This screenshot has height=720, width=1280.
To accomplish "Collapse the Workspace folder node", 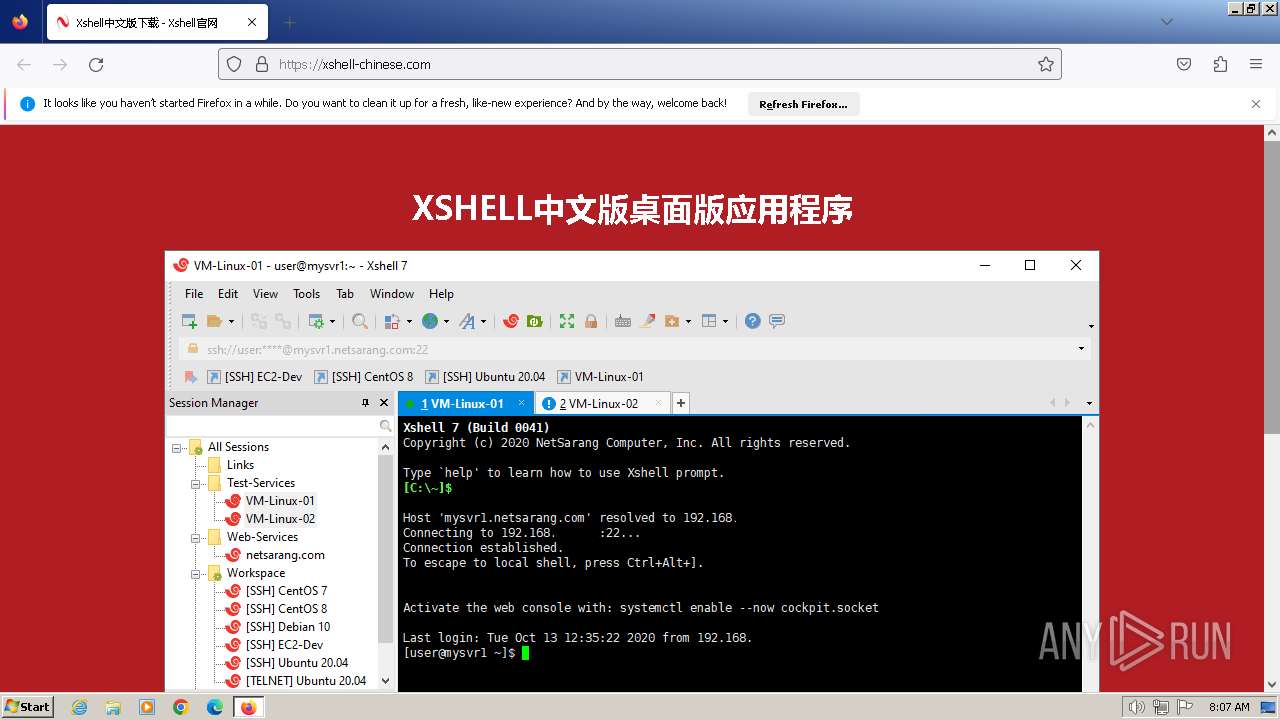I will pyautogui.click(x=196, y=573).
